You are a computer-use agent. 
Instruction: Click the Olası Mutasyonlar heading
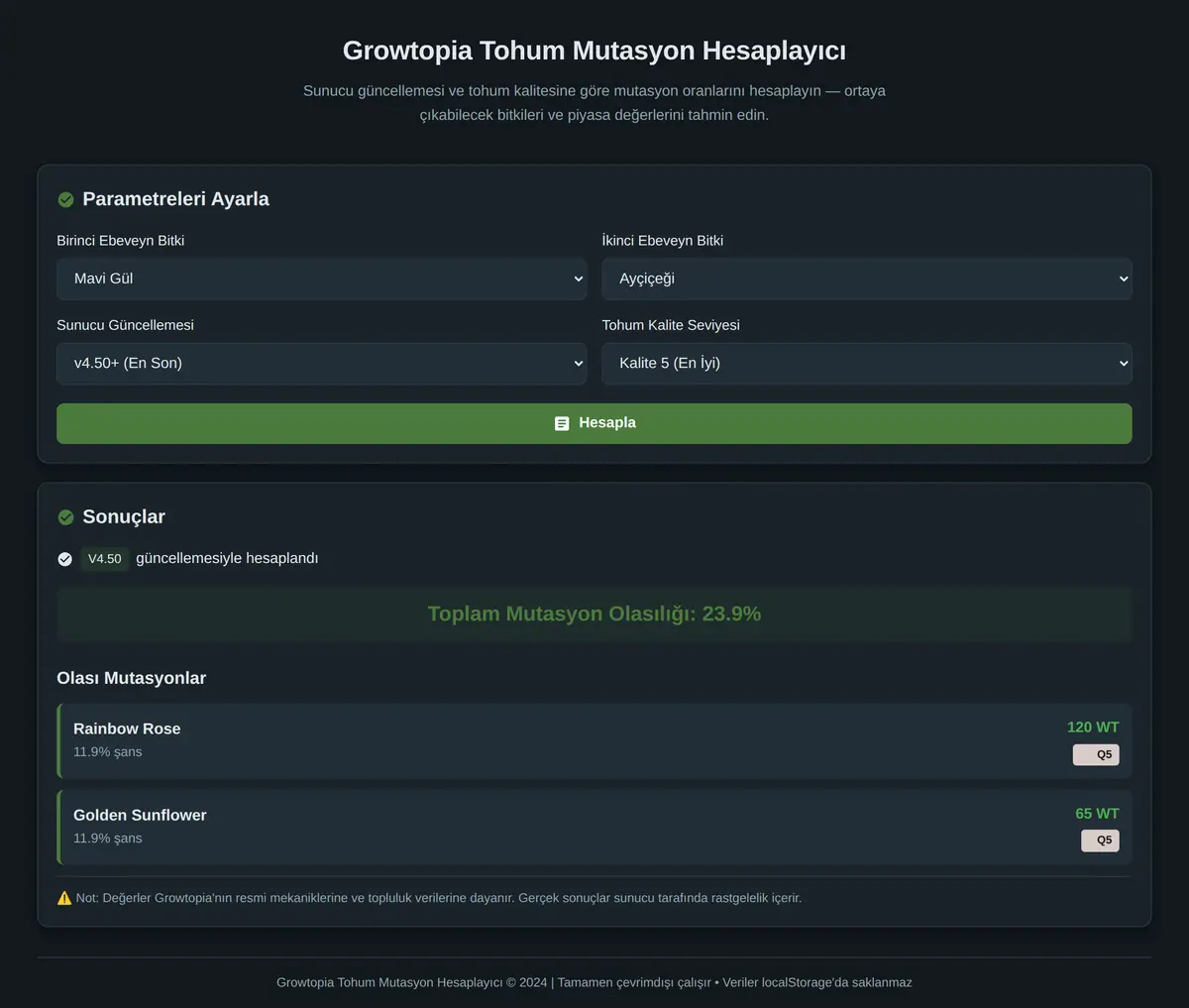coord(131,678)
